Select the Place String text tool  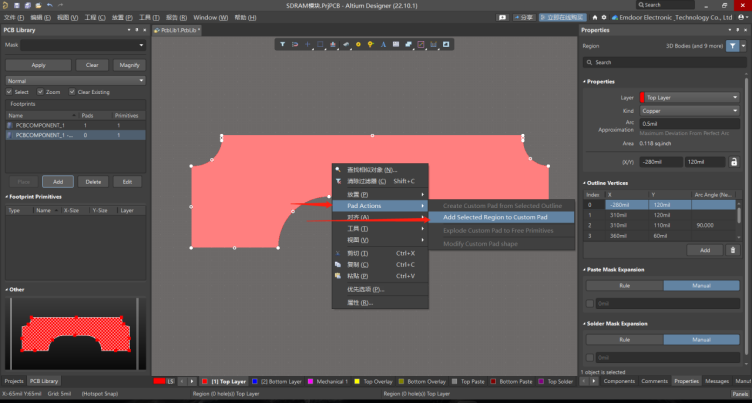coord(383,44)
